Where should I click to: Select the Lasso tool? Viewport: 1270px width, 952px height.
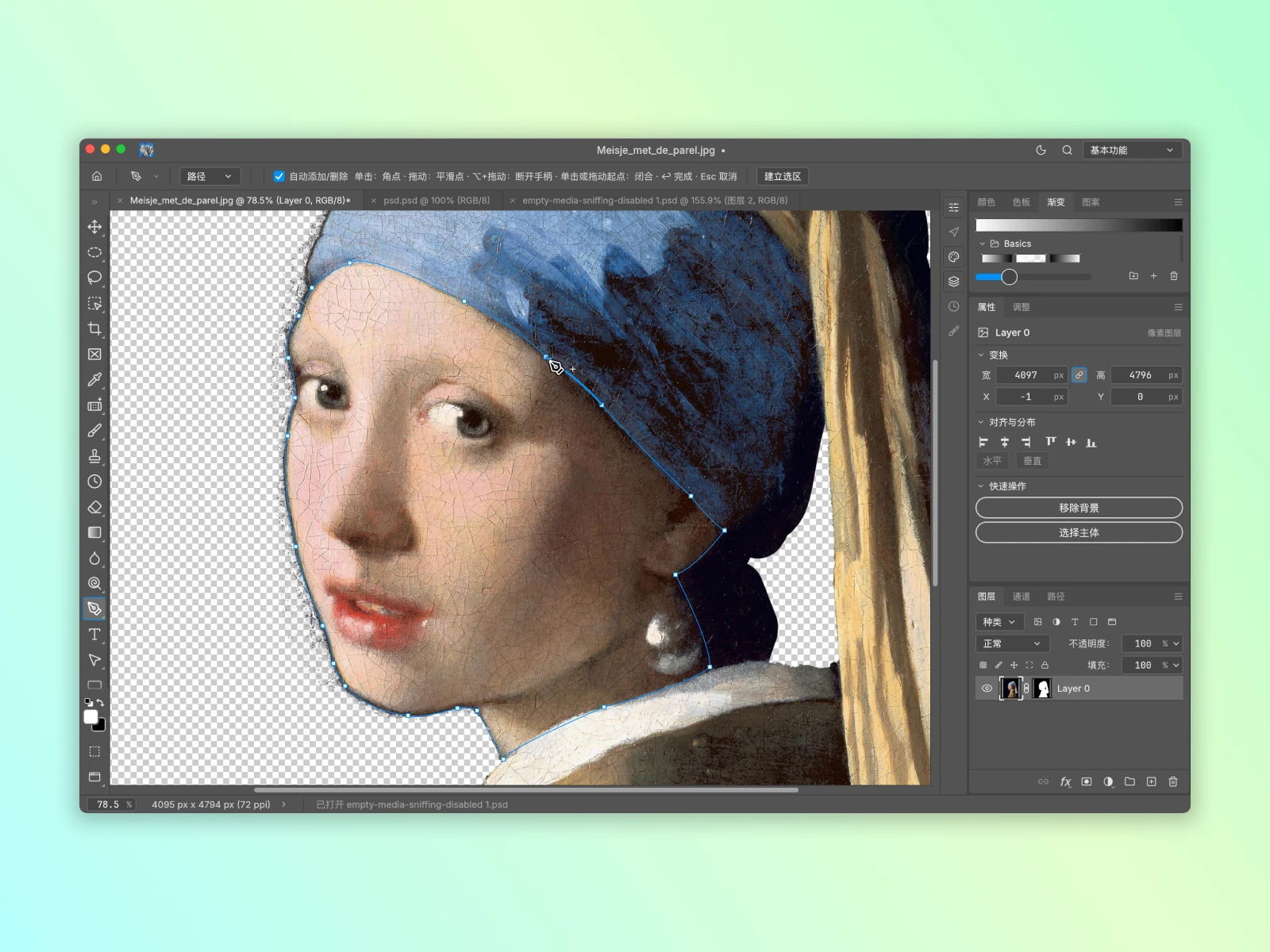coord(94,278)
